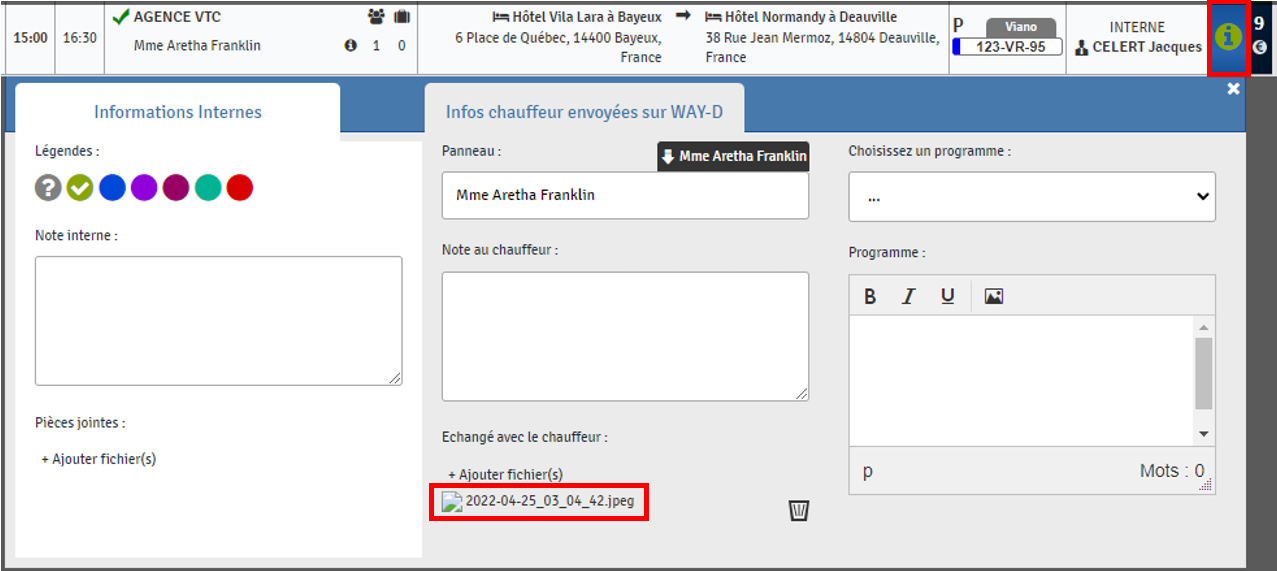The height and width of the screenshot is (571, 1277).
Task: Click the Bold formatting button
Action: tap(870, 297)
